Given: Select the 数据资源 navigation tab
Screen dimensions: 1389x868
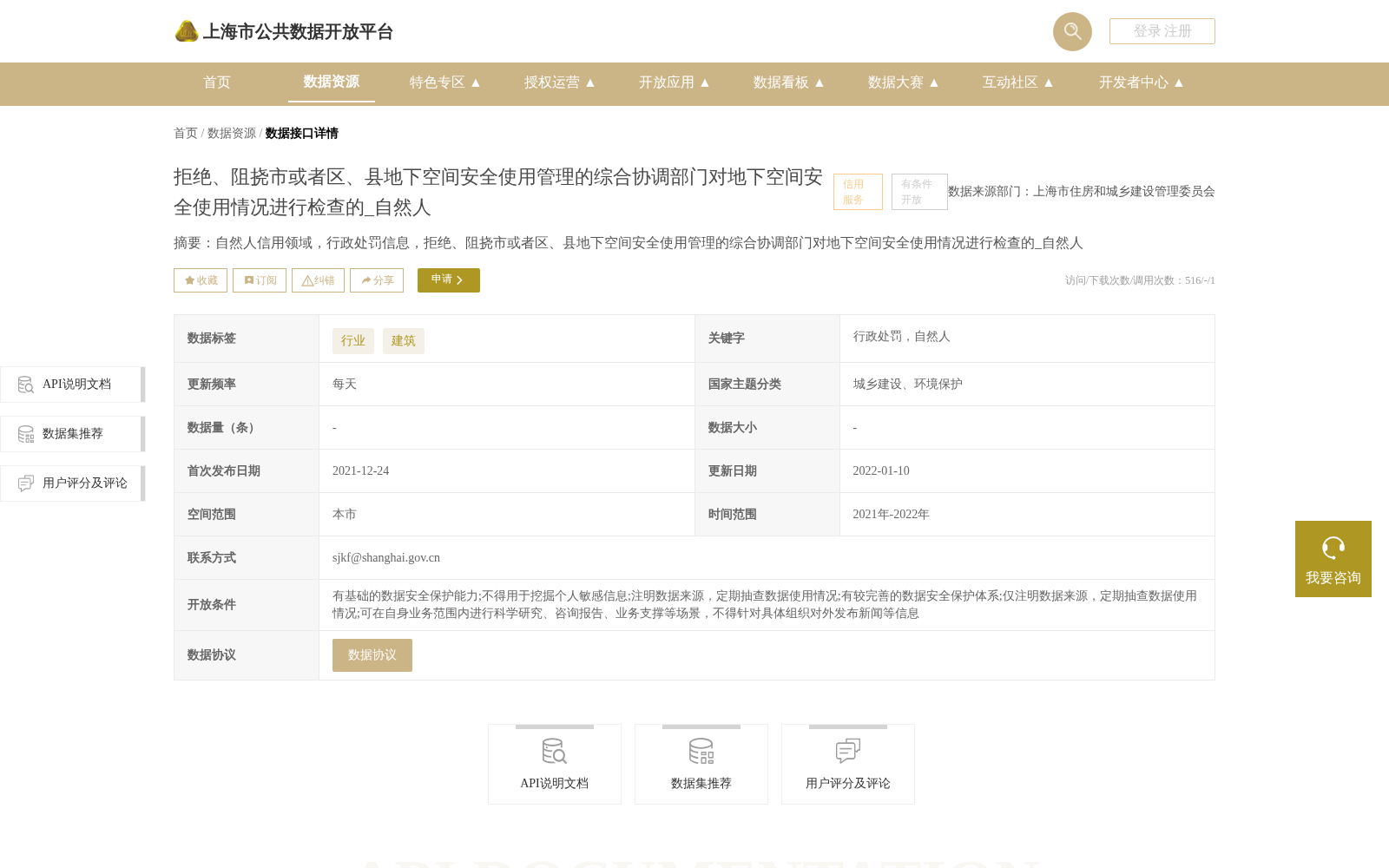Looking at the screenshot, I should pyautogui.click(x=332, y=82).
